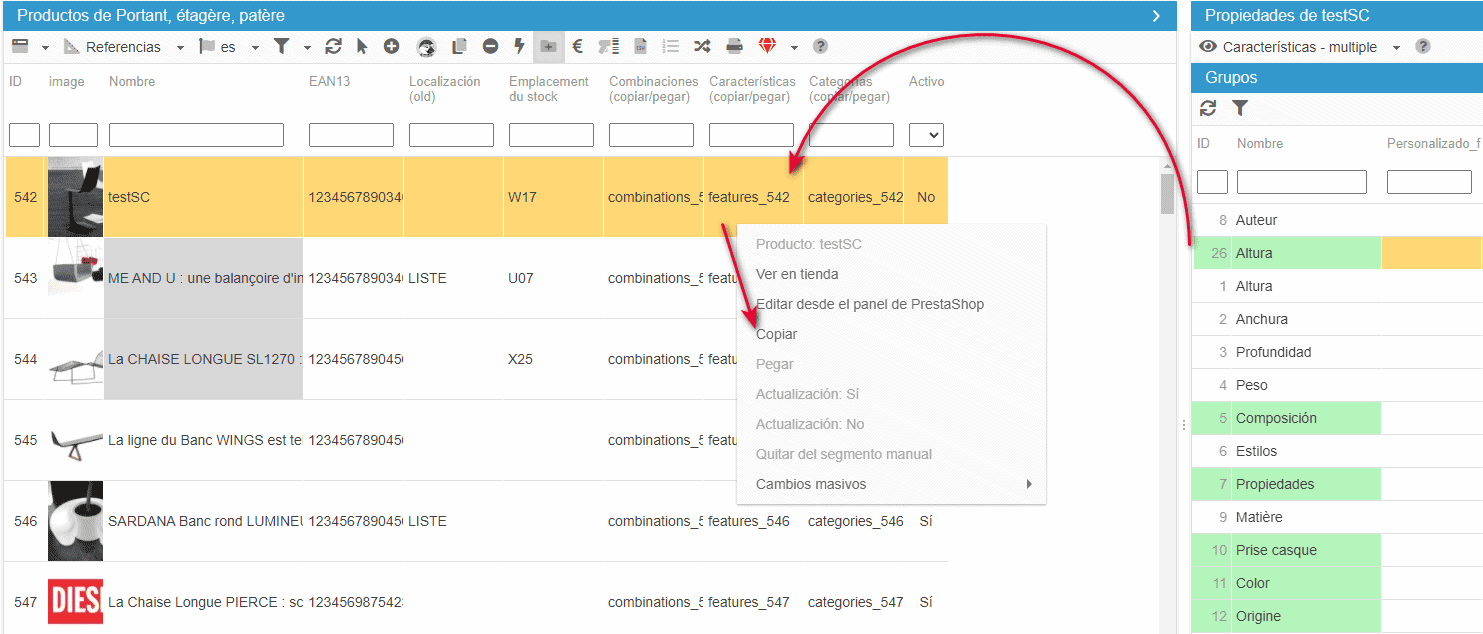The height and width of the screenshot is (634, 1483).
Task: Choose Ver en tienda from context menu
Action: (797, 274)
